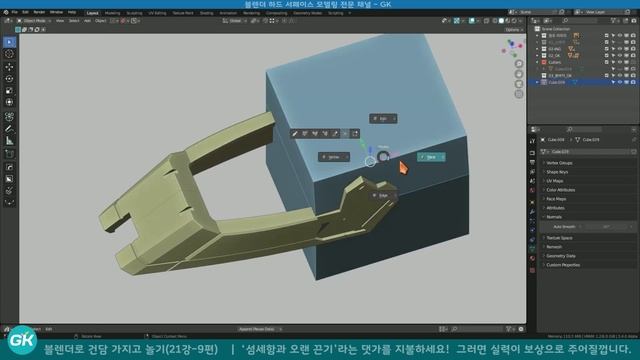
Task: Adjust the Auto Smooth angle slider
Action: coord(609,227)
